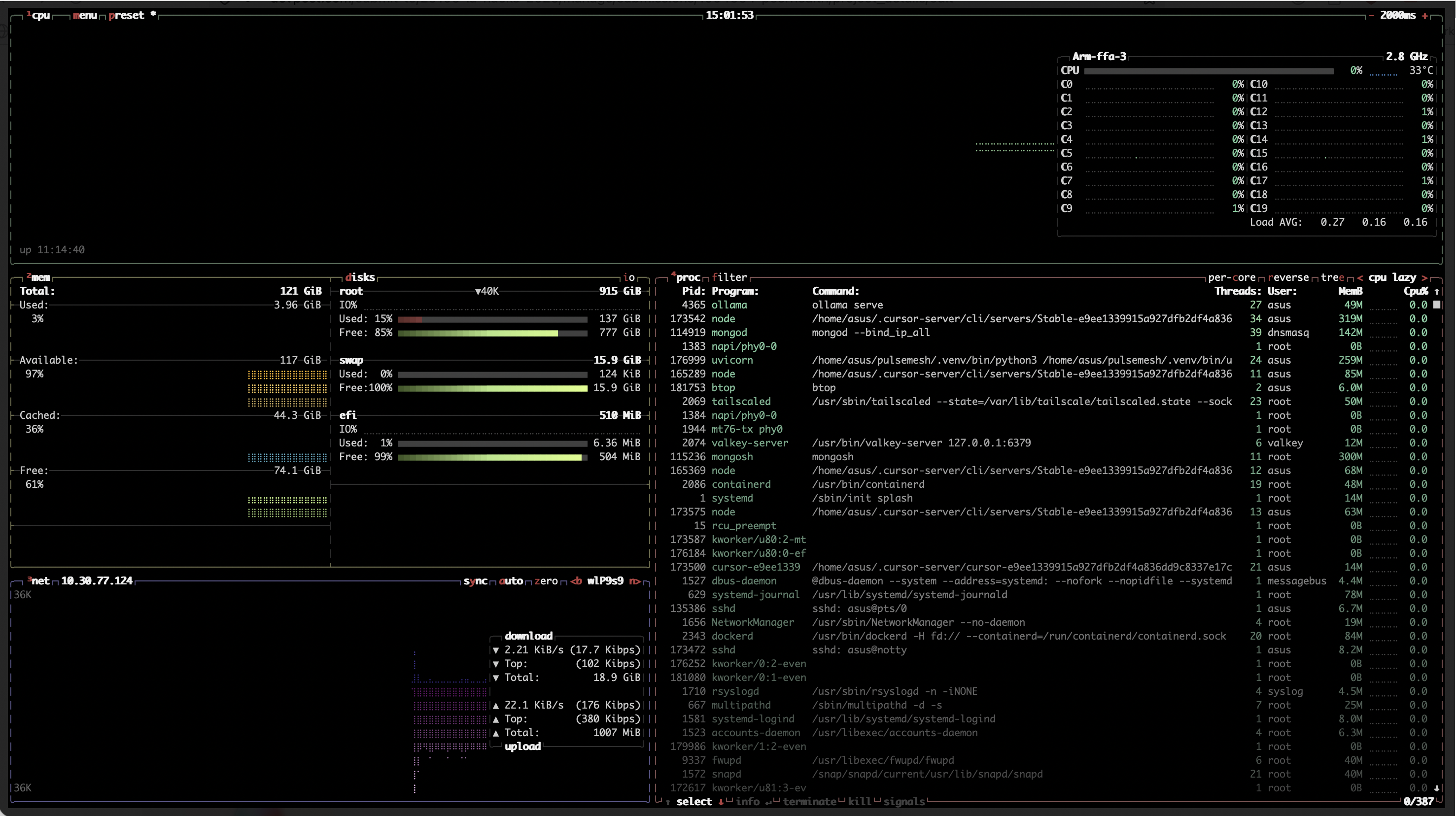
Task: Toggle reverse sorting of processes
Action: (1288, 277)
